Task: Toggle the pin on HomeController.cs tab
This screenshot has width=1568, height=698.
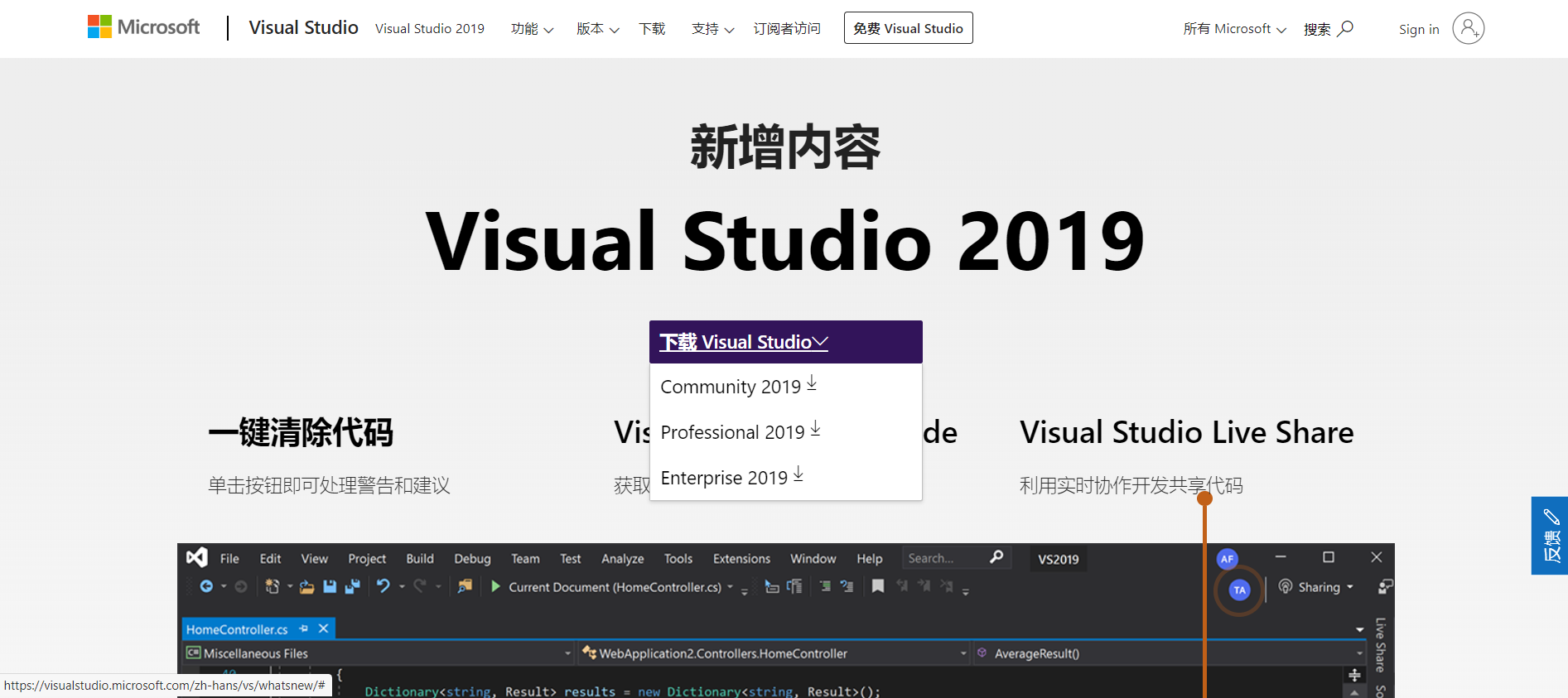Action: click(x=304, y=628)
